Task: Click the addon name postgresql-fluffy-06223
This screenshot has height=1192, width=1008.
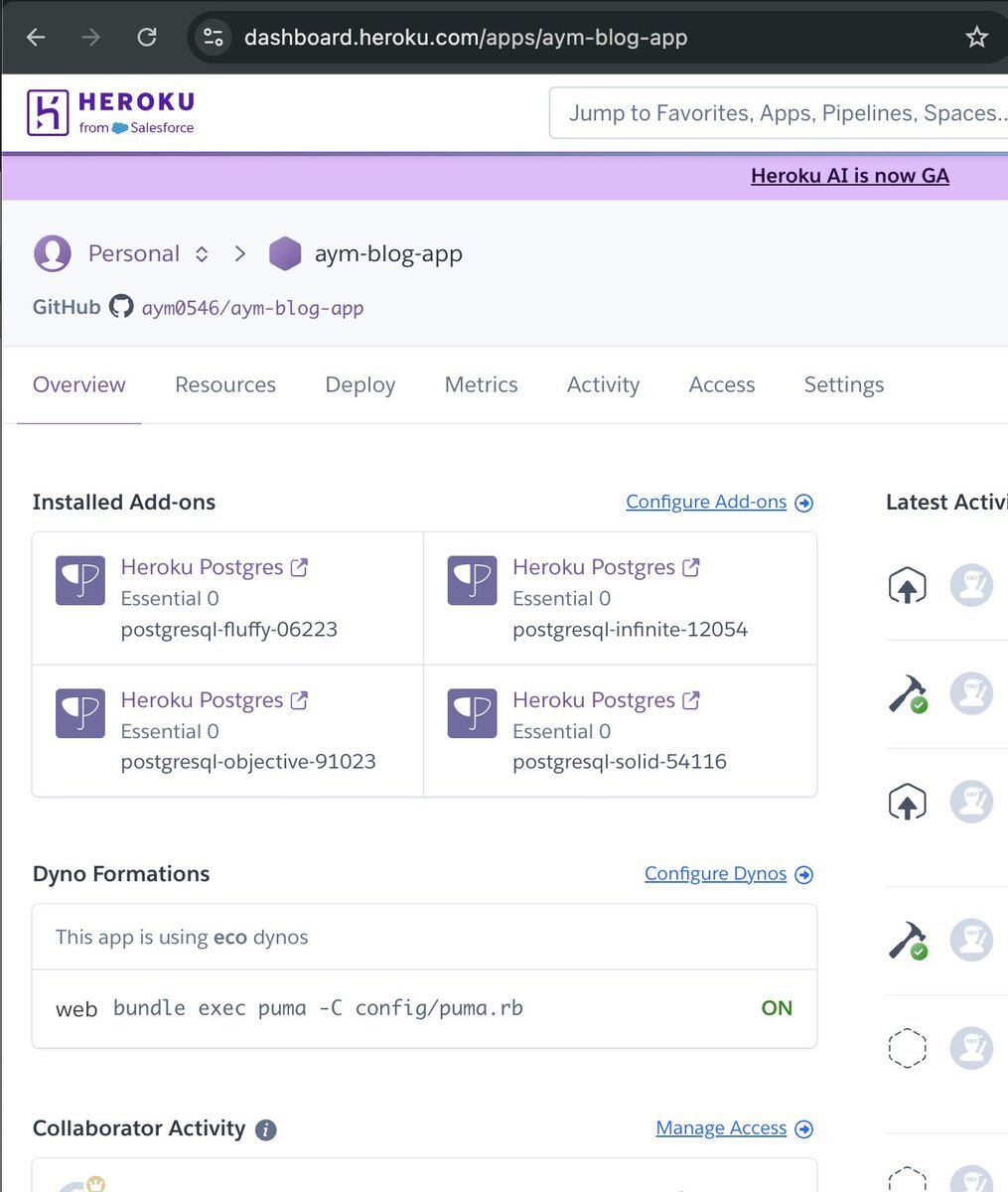Action: [x=229, y=630]
